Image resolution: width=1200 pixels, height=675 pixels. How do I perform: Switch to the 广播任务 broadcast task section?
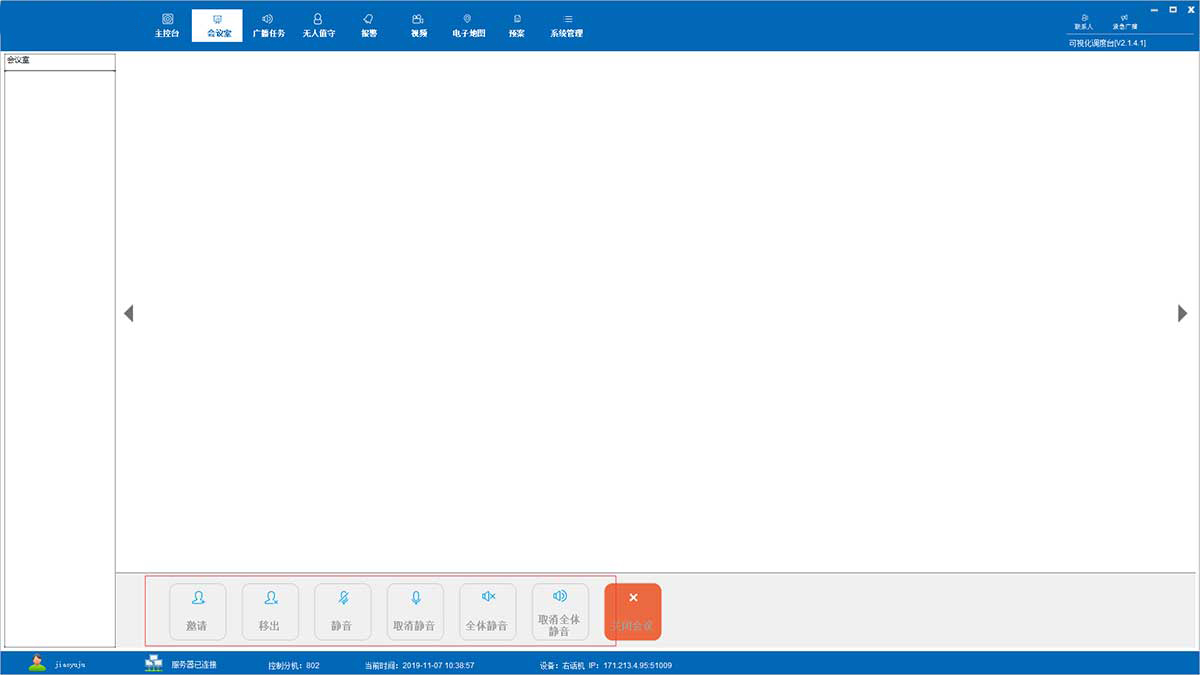[x=268, y=25]
